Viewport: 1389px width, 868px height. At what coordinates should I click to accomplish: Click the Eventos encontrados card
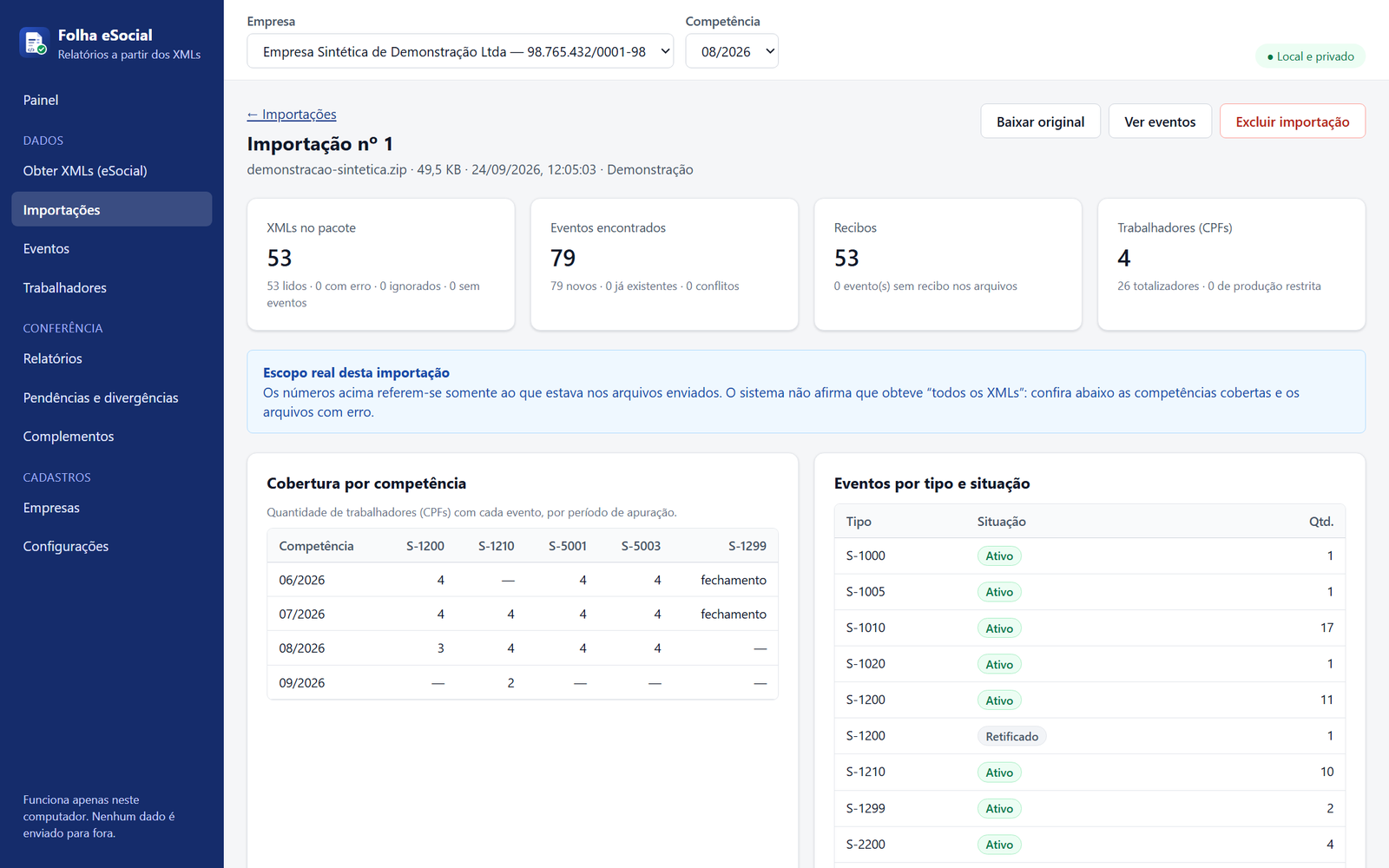664,265
